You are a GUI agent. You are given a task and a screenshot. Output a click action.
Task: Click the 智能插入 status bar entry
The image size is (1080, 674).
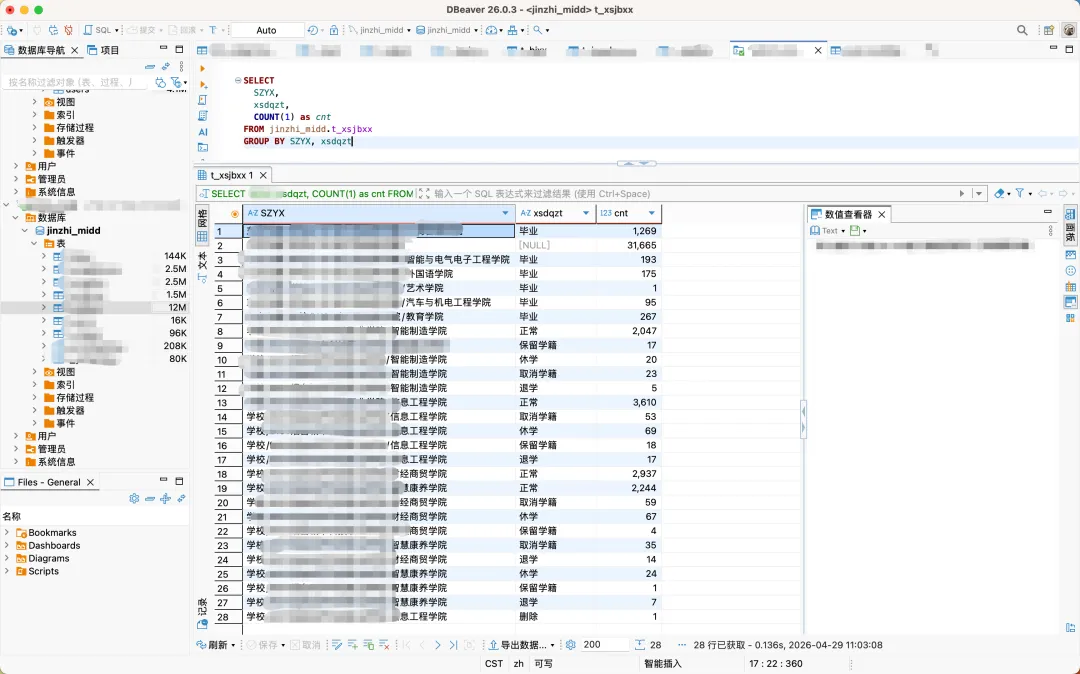click(662, 664)
